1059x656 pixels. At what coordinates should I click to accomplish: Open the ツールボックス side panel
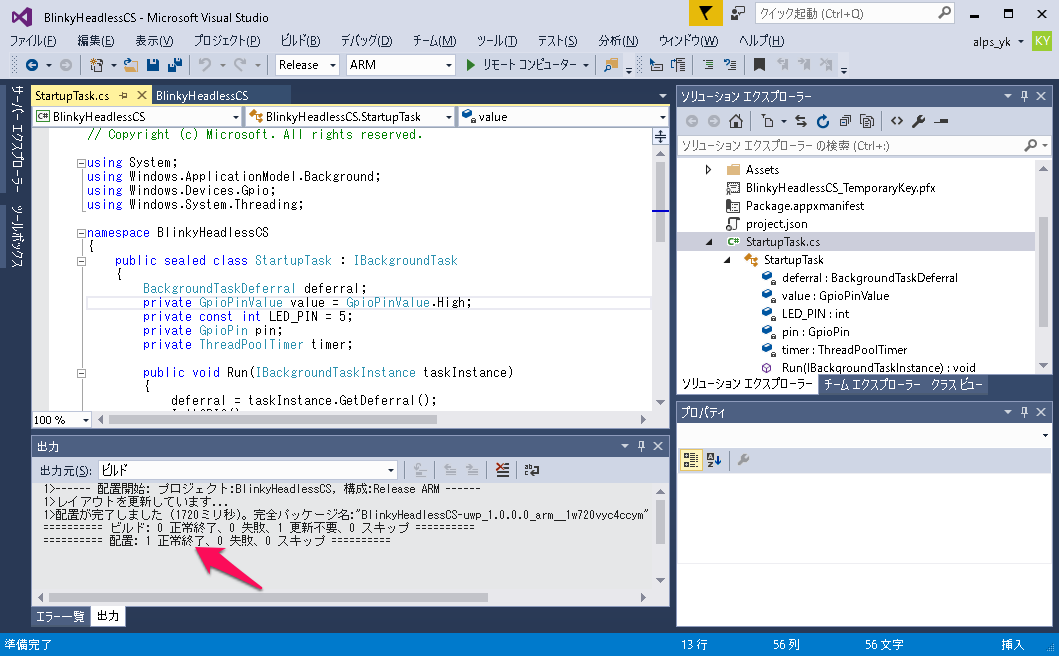pos(18,236)
